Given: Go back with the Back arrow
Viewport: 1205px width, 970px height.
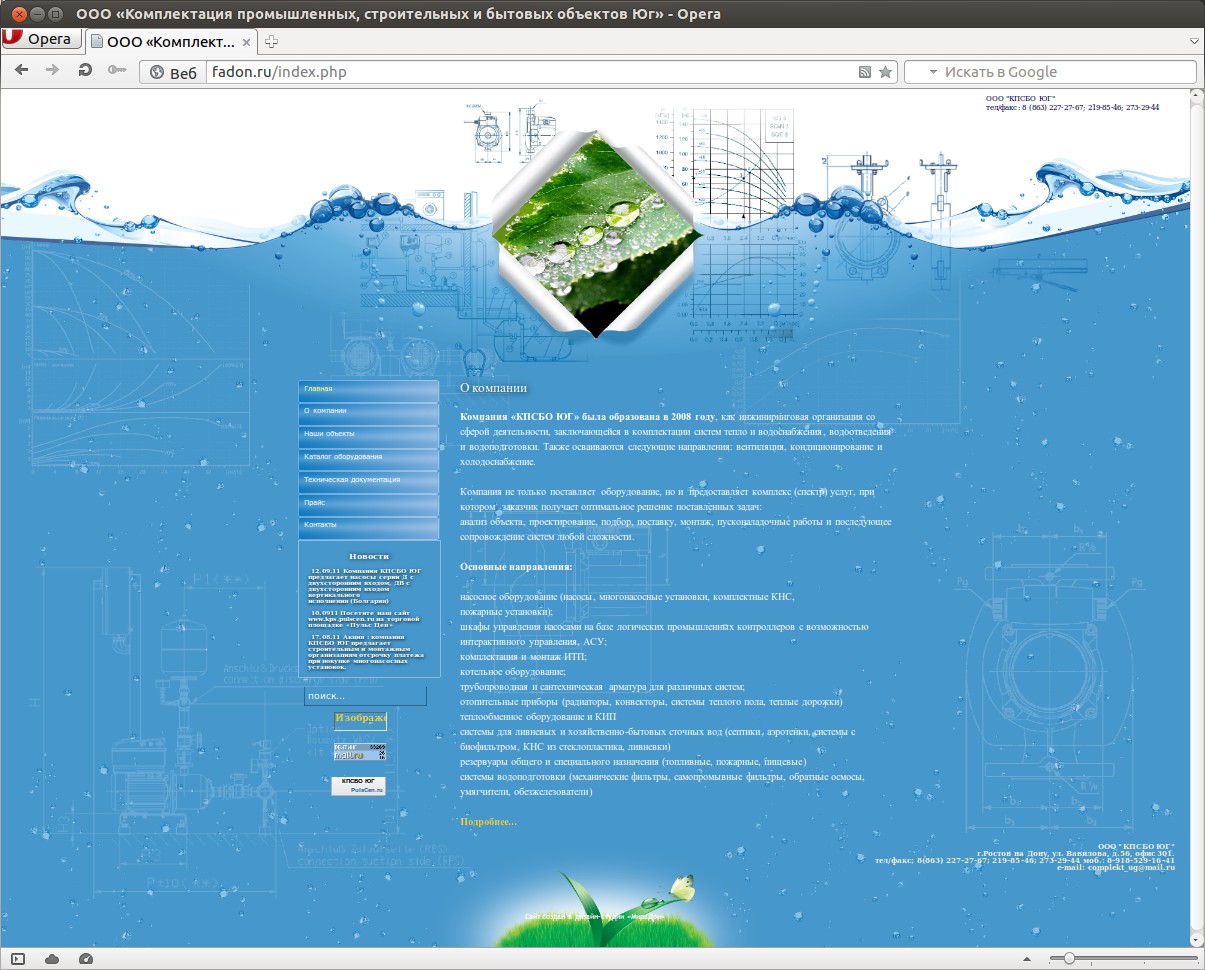Looking at the screenshot, I should pyautogui.click(x=22, y=70).
